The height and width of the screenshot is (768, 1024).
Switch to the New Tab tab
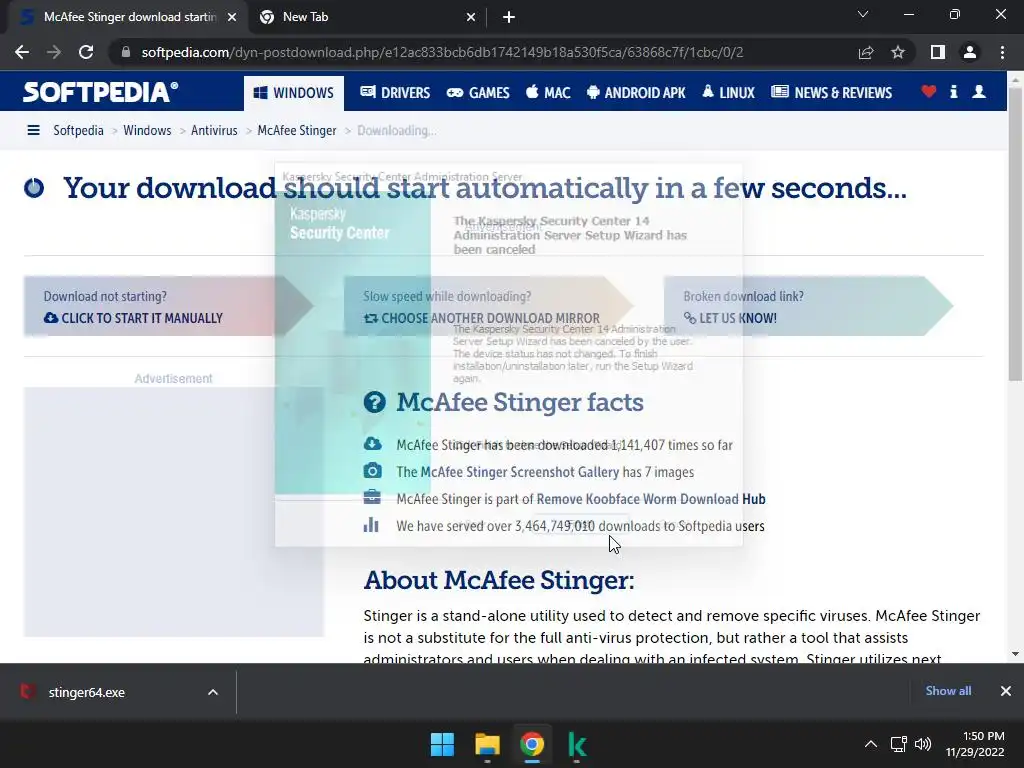(x=367, y=17)
